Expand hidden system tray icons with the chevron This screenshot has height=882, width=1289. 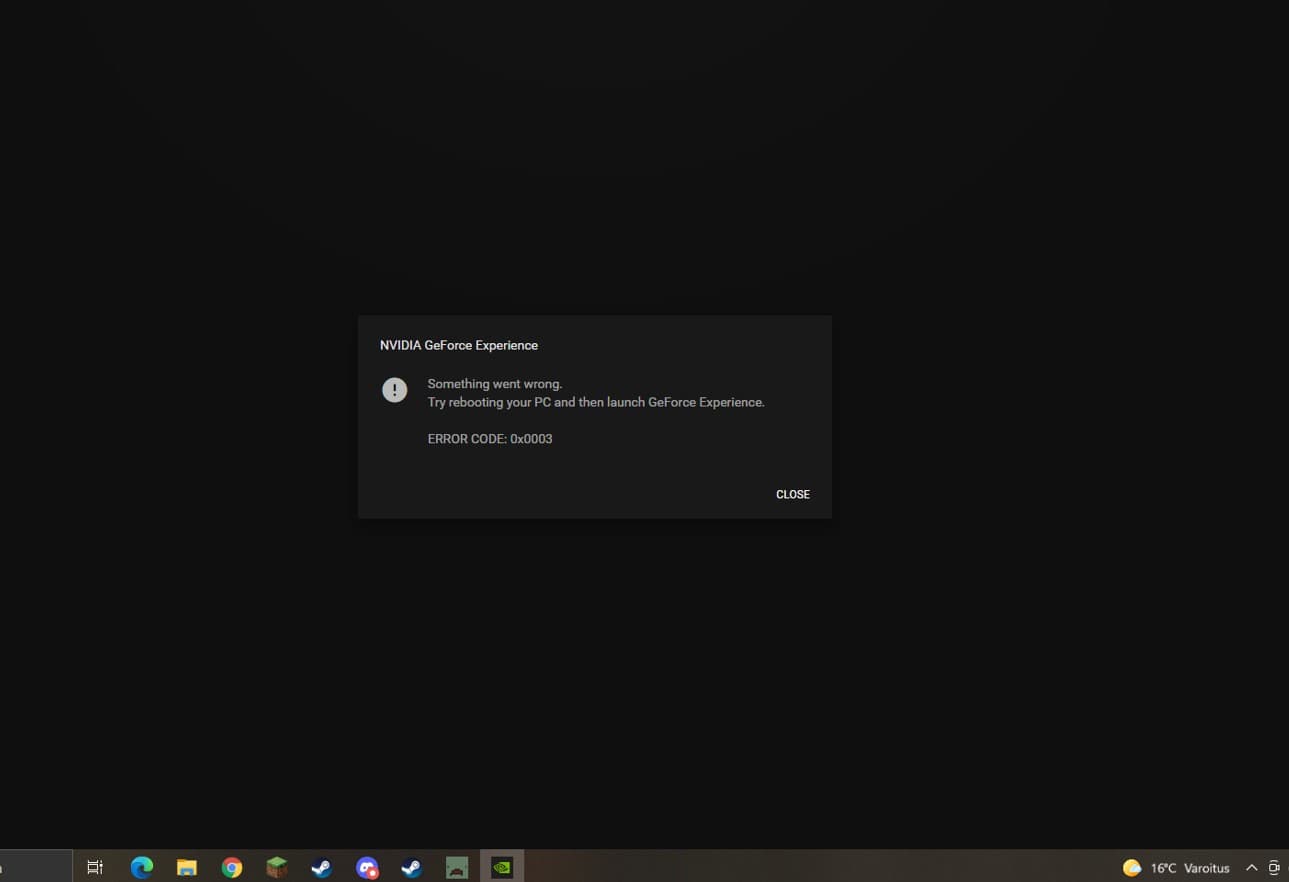click(1251, 867)
